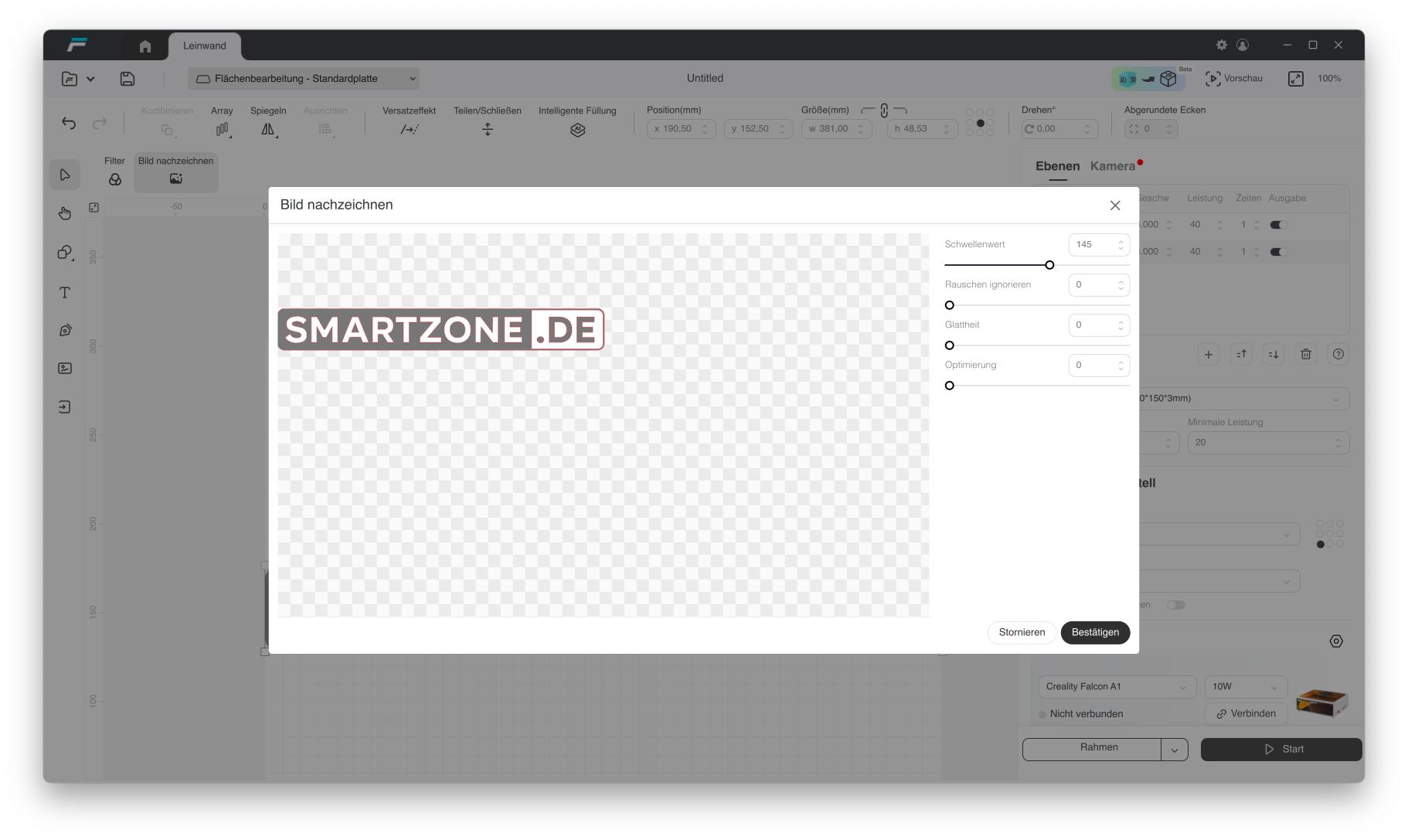Open the Filter tool
The height and width of the screenshot is (840, 1408).
point(114,172)
